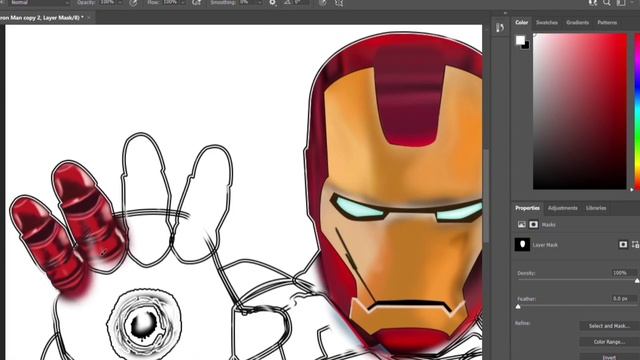
Task: Click the Density value field
Action: tap(623, 273)
